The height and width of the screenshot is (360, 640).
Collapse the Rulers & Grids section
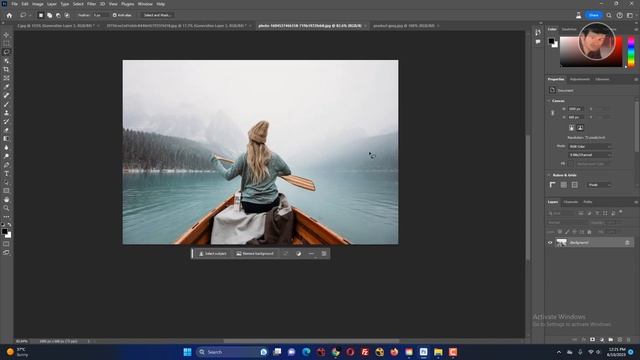click(x=549, y=175)
